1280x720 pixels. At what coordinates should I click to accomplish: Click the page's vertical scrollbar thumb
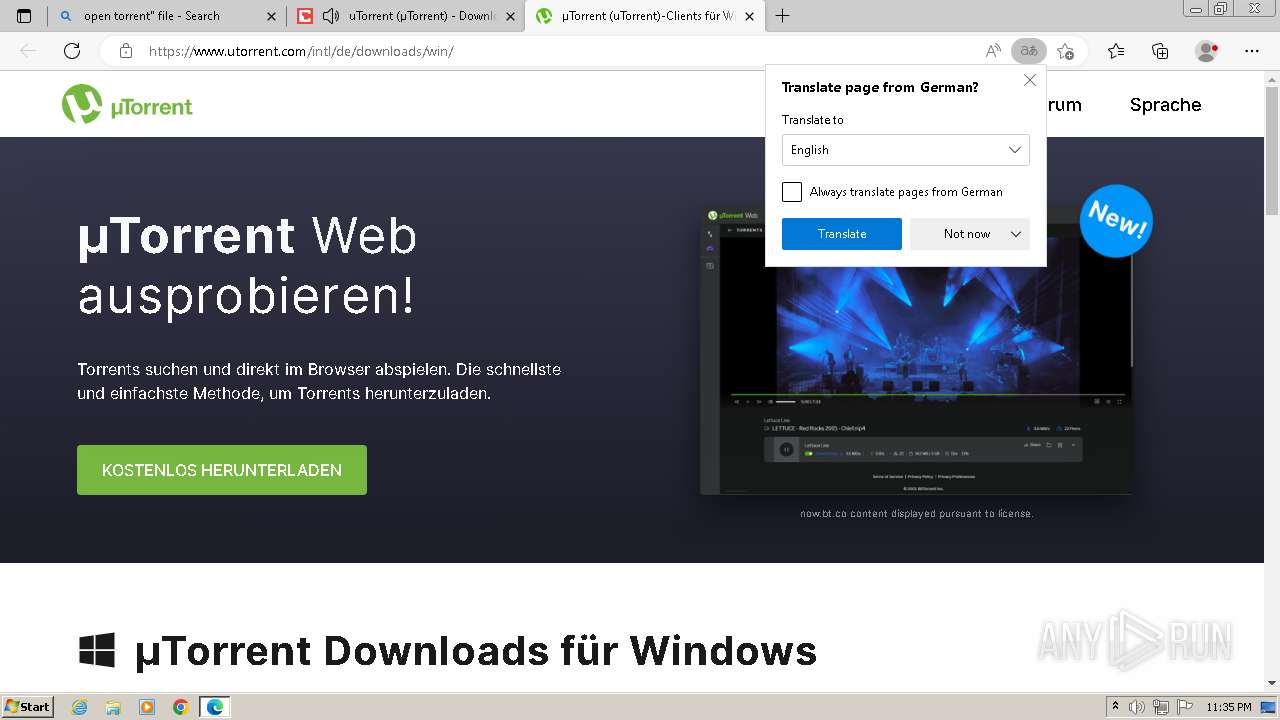click(x=1271, y=150)
